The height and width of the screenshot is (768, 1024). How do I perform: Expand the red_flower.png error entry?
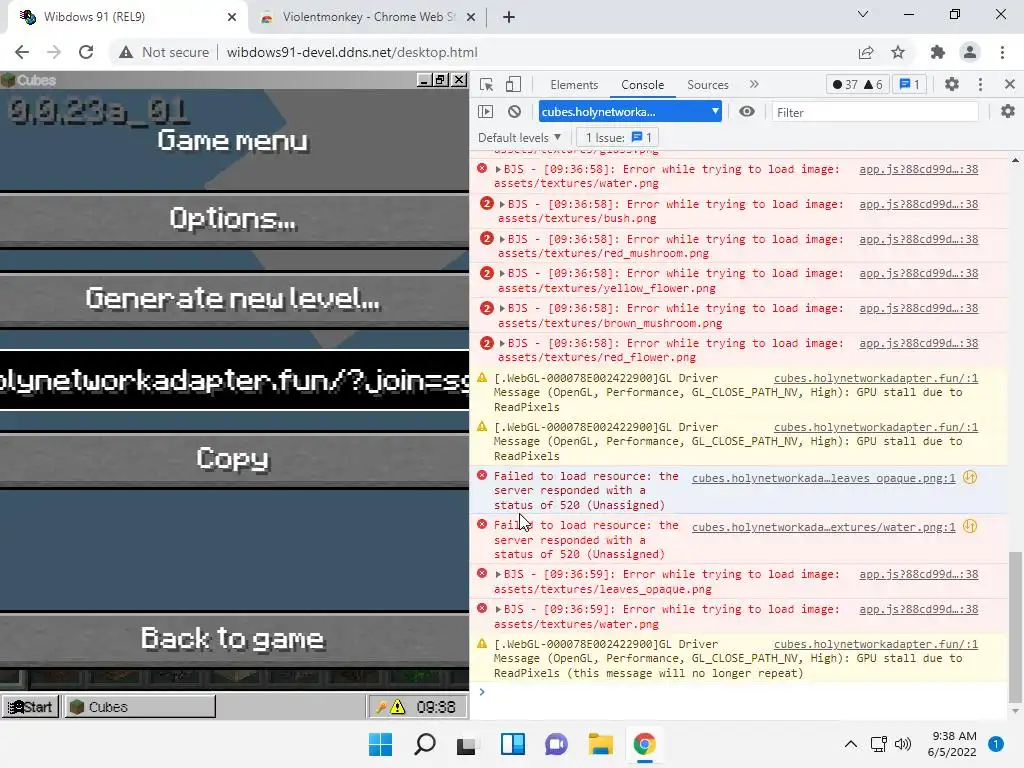point(502,344)
